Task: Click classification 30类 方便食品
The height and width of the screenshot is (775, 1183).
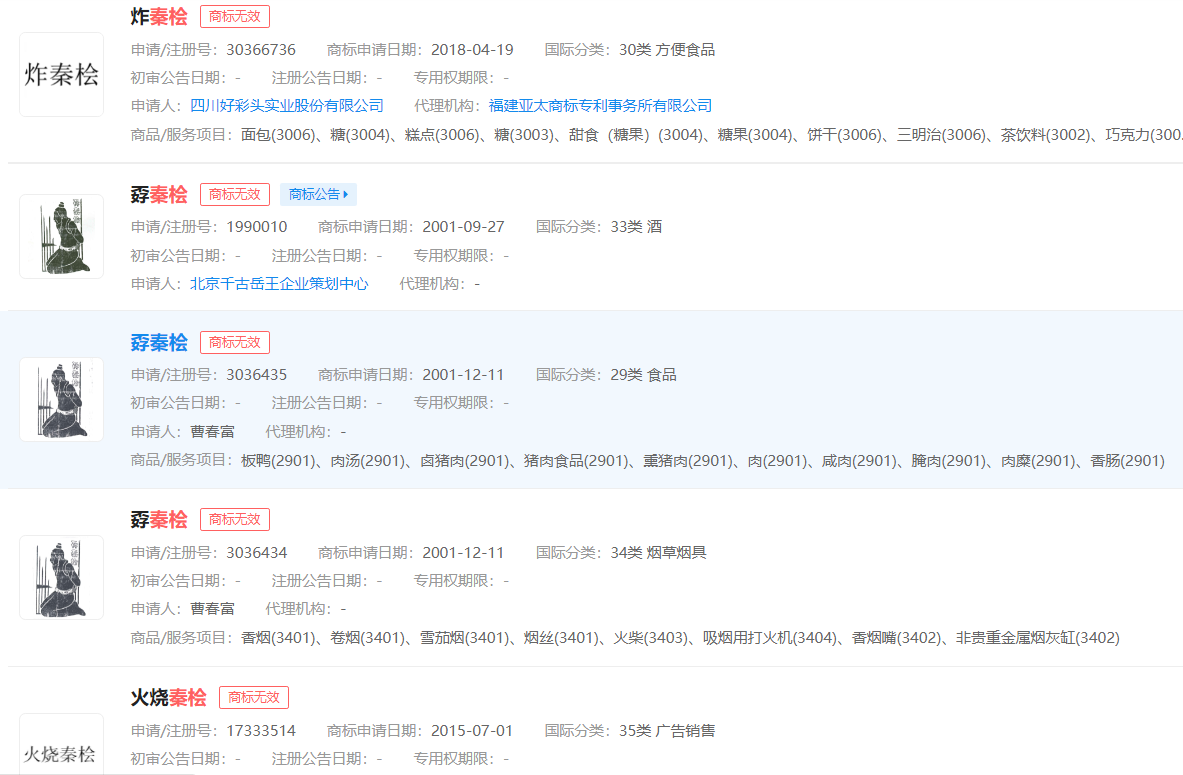Action: point(667,50)
